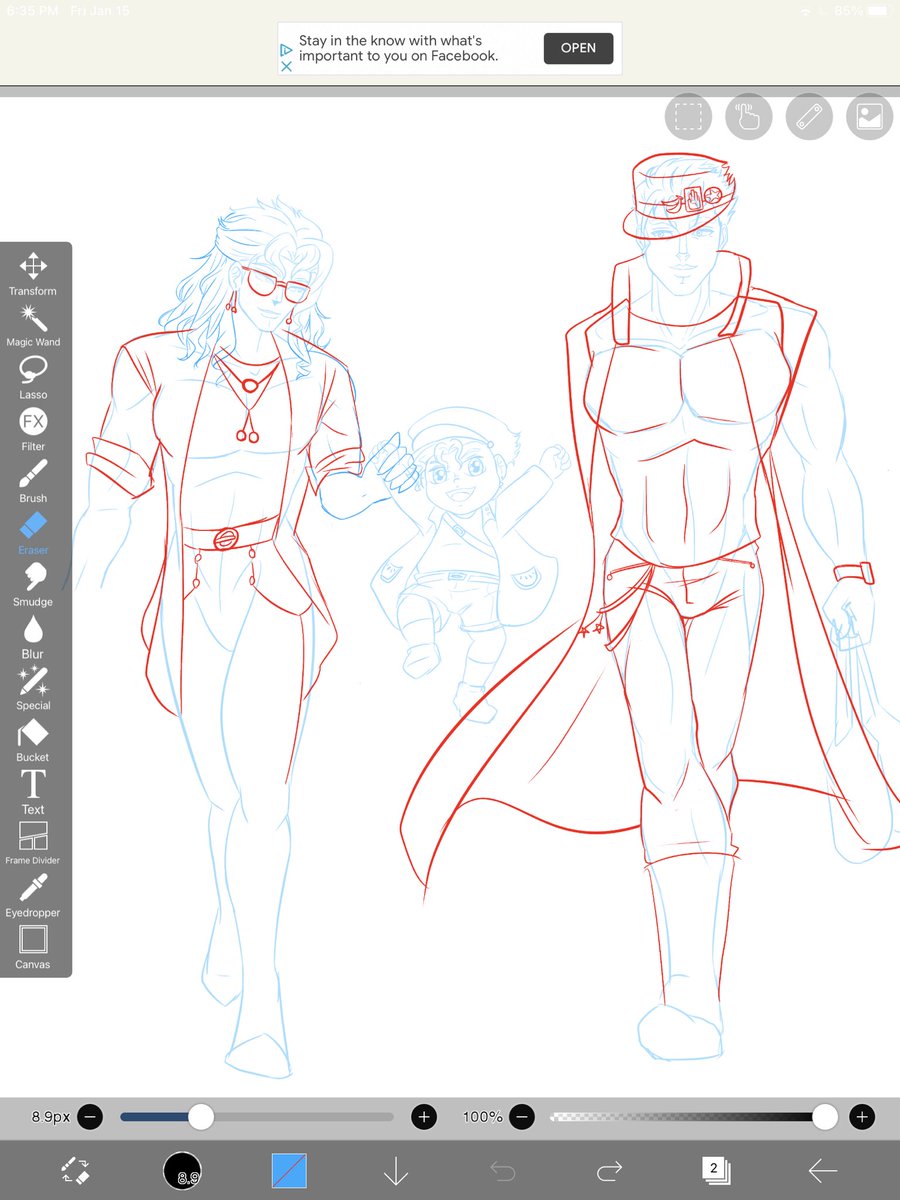Select the Blur tool

[x=33, y=637]
